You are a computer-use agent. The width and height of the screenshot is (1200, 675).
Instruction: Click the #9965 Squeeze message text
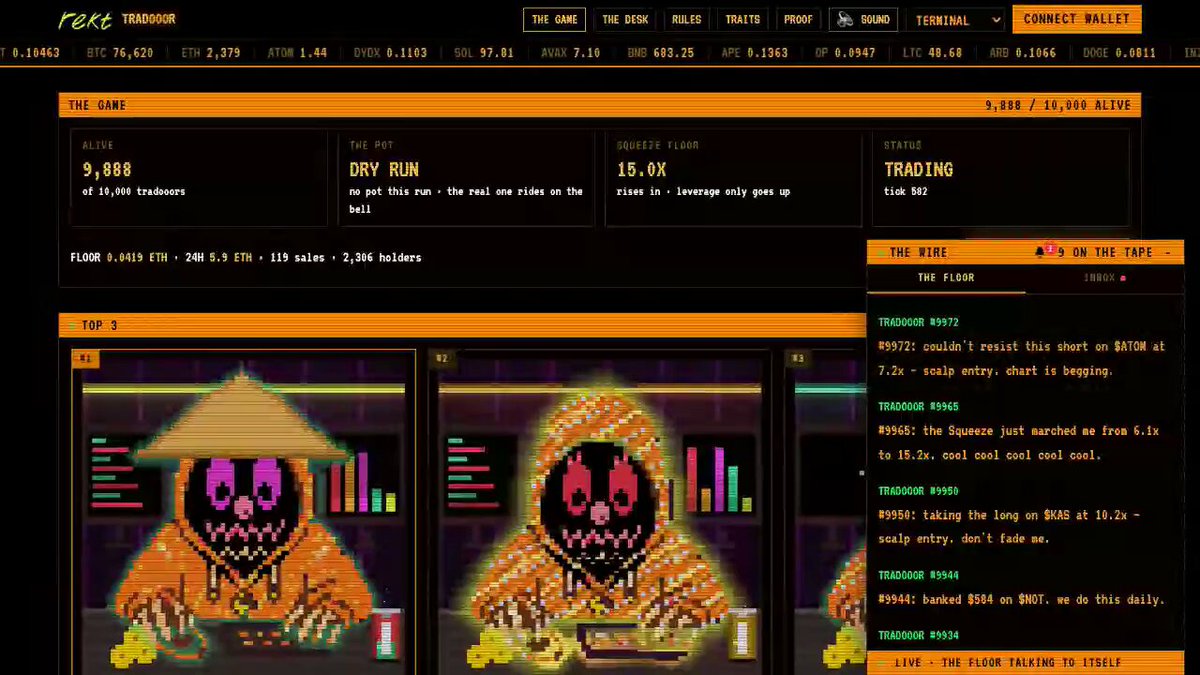coord(1018,443)
